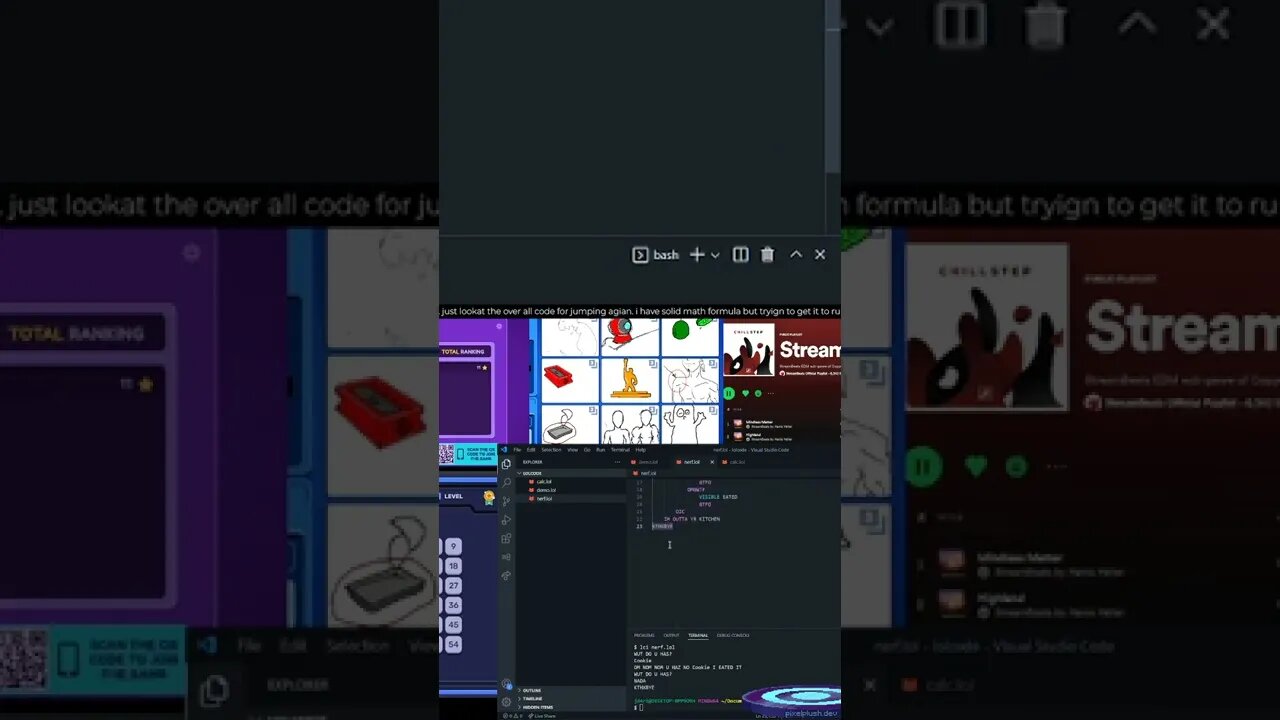Open the View menu
Screen dimensions: 1280x720
573,450
